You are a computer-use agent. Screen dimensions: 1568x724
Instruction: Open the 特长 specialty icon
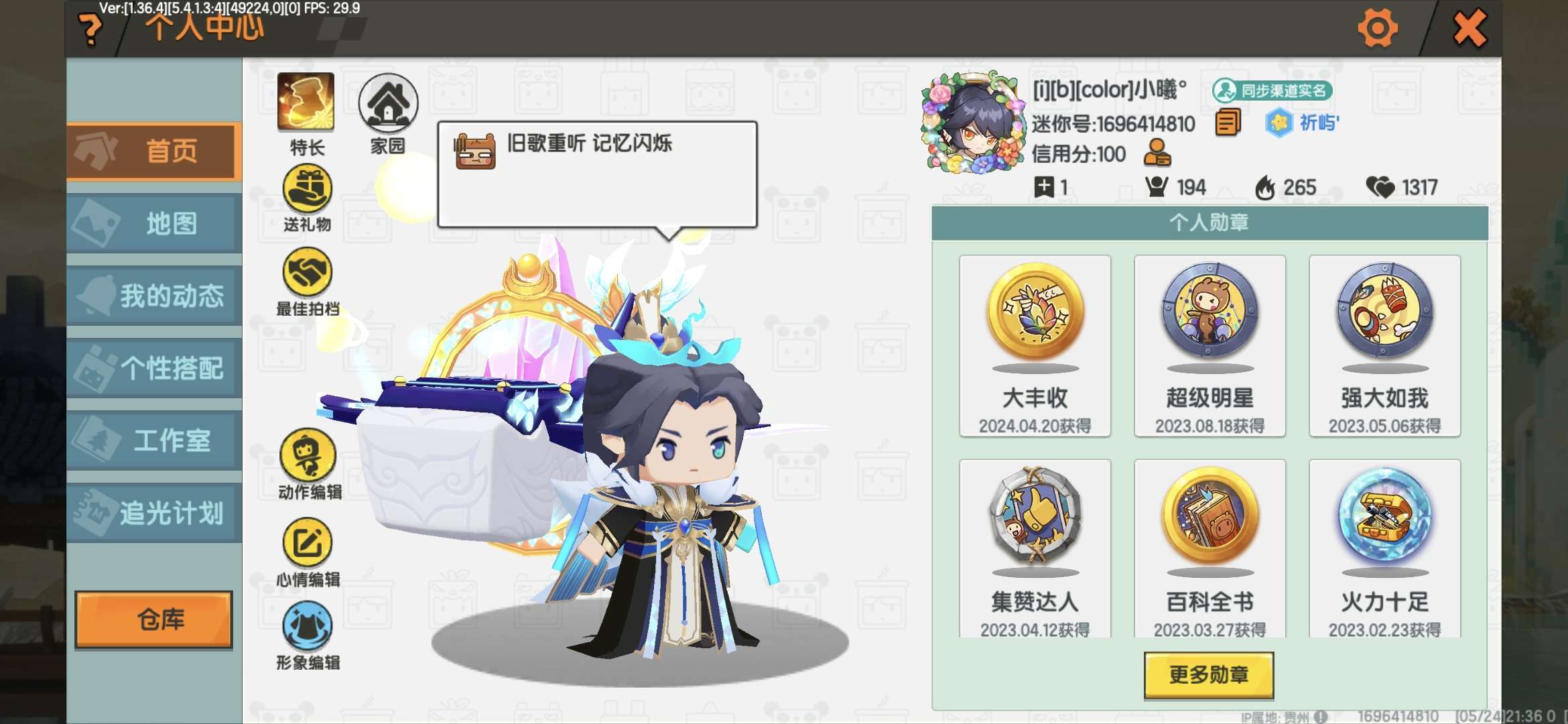click(x=306, y=102)
